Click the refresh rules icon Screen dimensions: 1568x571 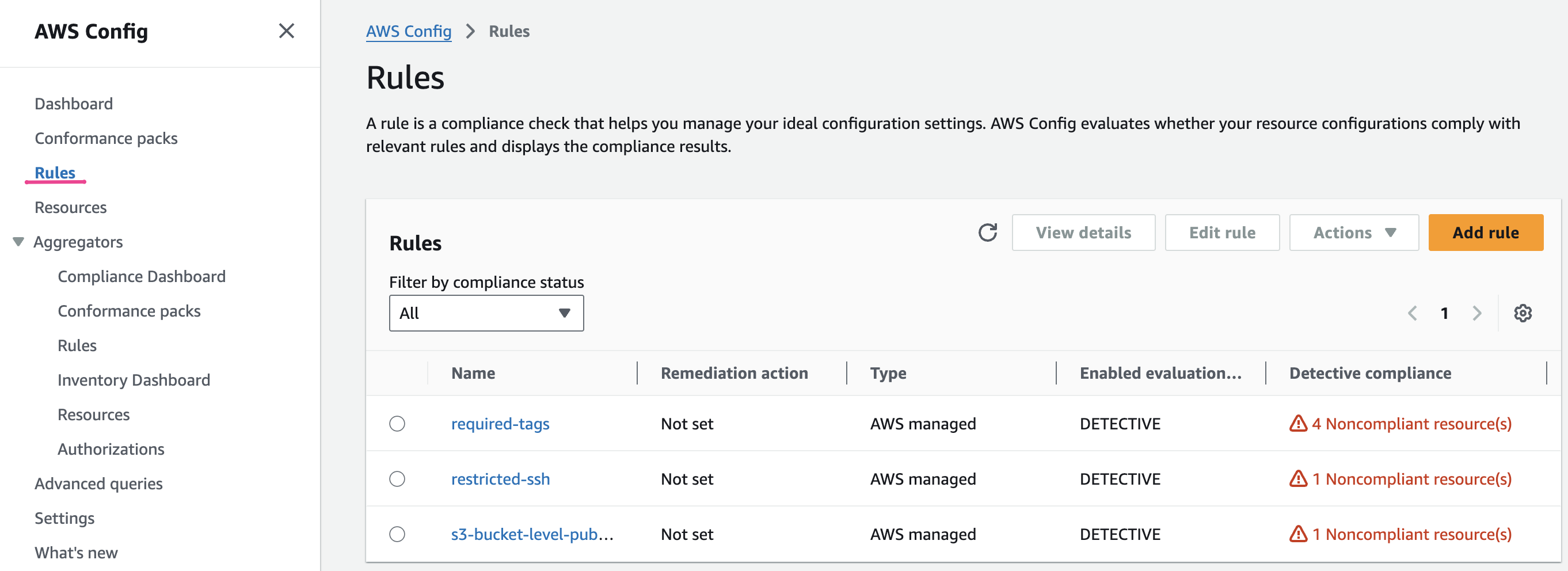coord(987,233)
